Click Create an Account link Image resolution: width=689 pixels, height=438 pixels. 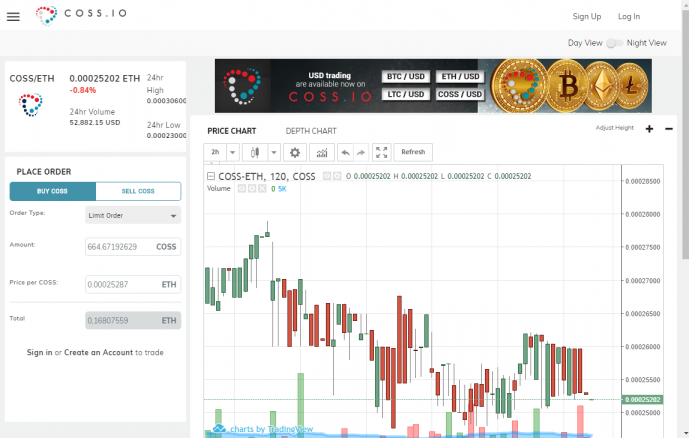click(98, 352)
